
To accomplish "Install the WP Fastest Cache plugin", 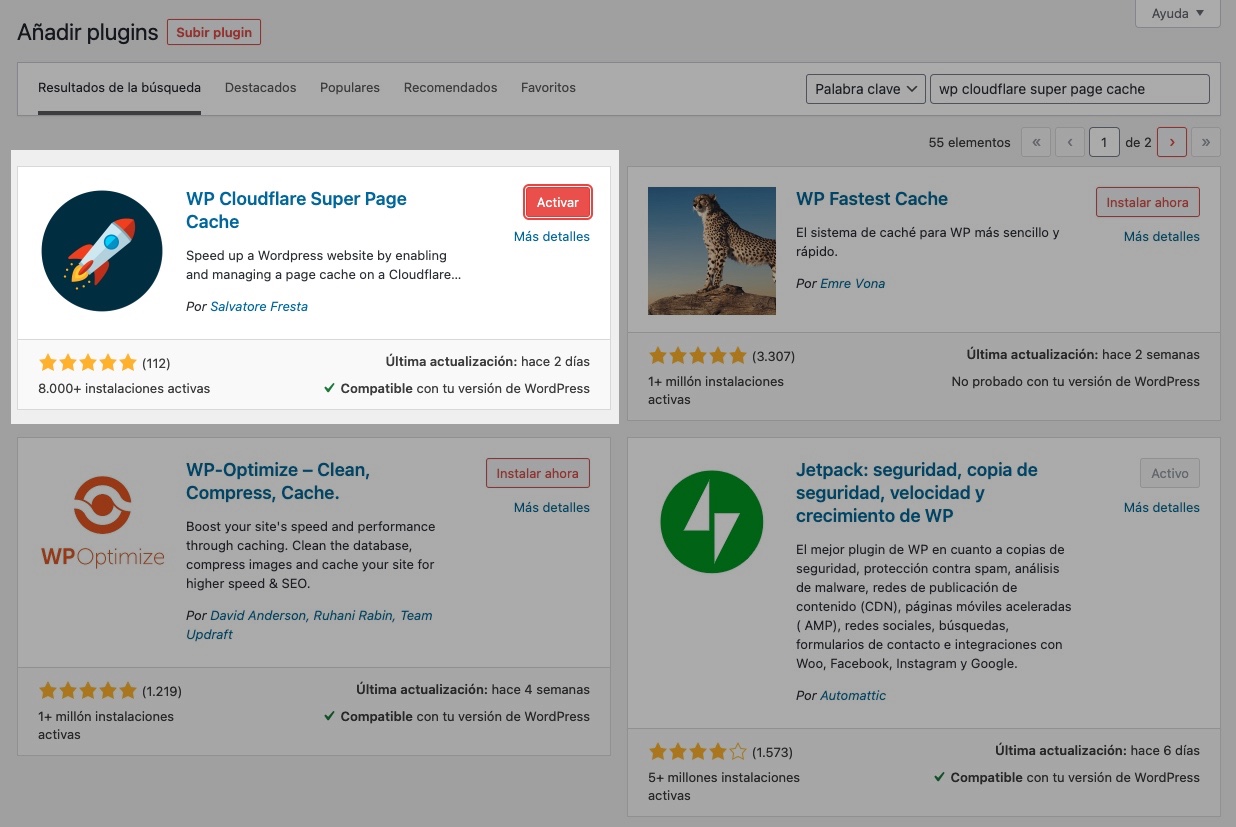I will point(1147,202).
